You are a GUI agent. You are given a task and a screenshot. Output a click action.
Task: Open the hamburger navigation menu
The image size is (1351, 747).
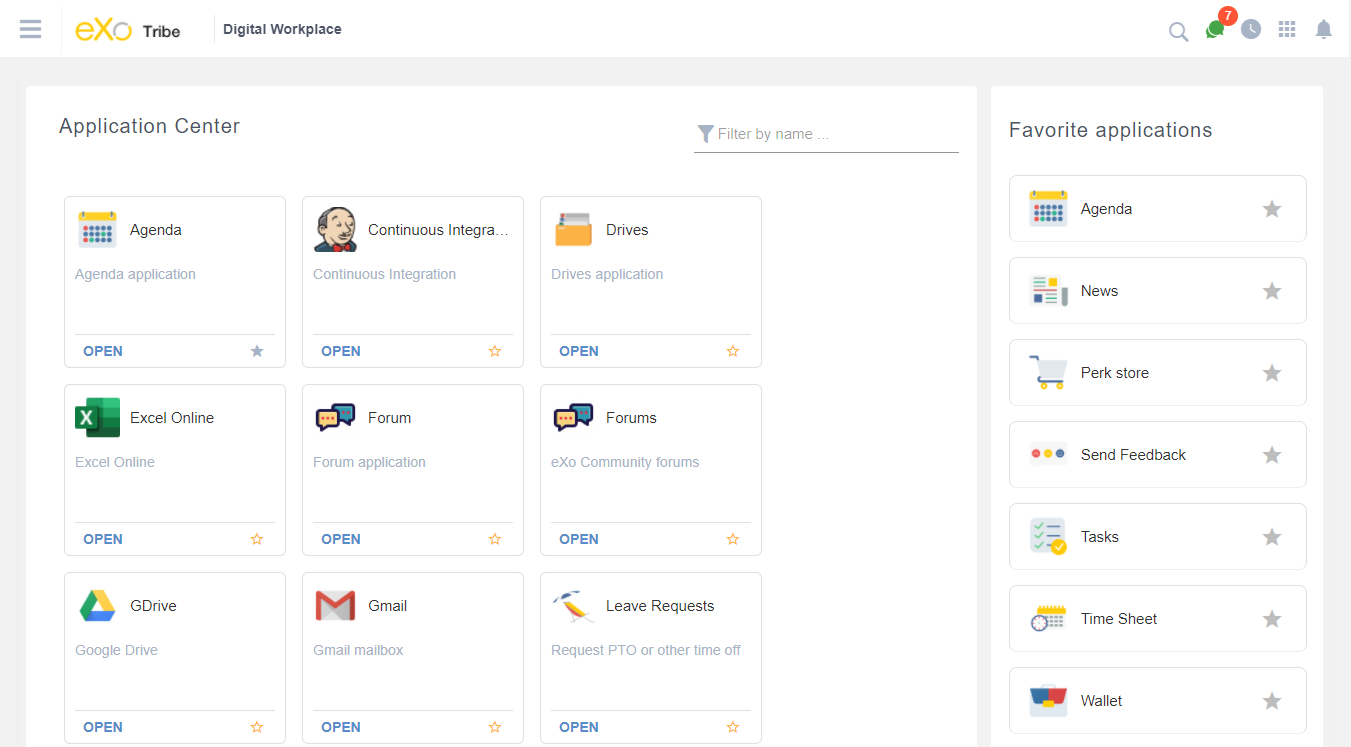(31, 29)
